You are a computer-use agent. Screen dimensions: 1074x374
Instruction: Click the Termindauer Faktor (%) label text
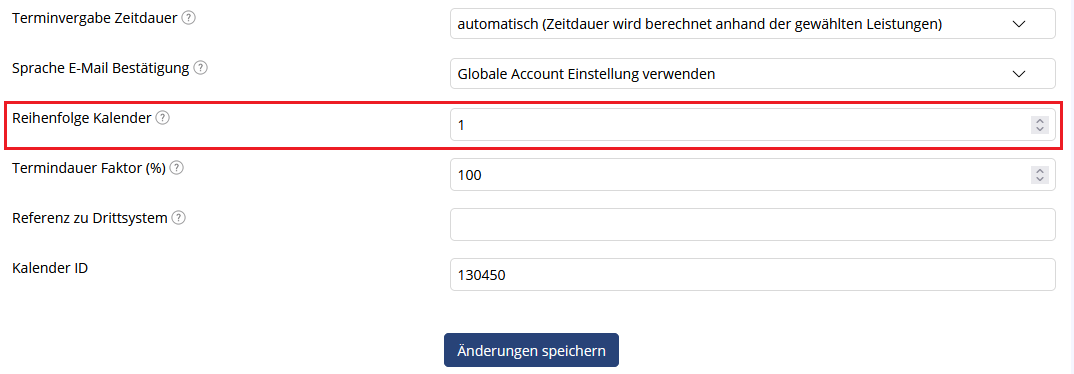click(x=89, y=168)
